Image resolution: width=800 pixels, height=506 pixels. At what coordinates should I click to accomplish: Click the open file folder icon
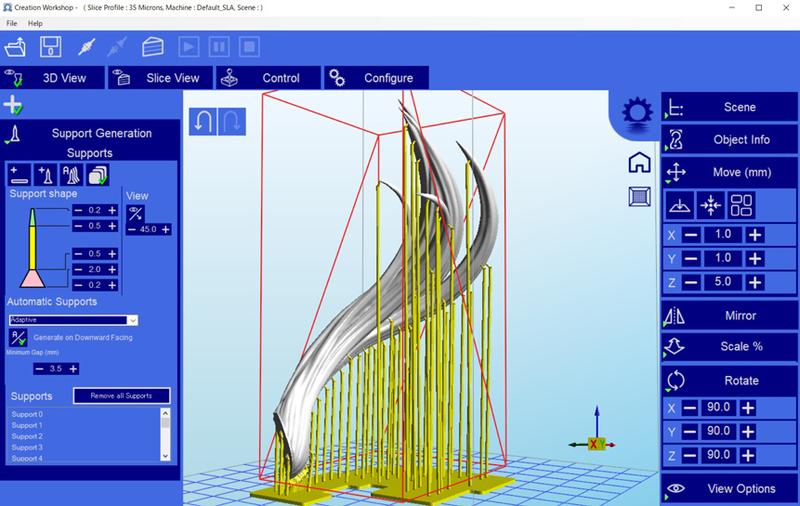pos(17,47)
